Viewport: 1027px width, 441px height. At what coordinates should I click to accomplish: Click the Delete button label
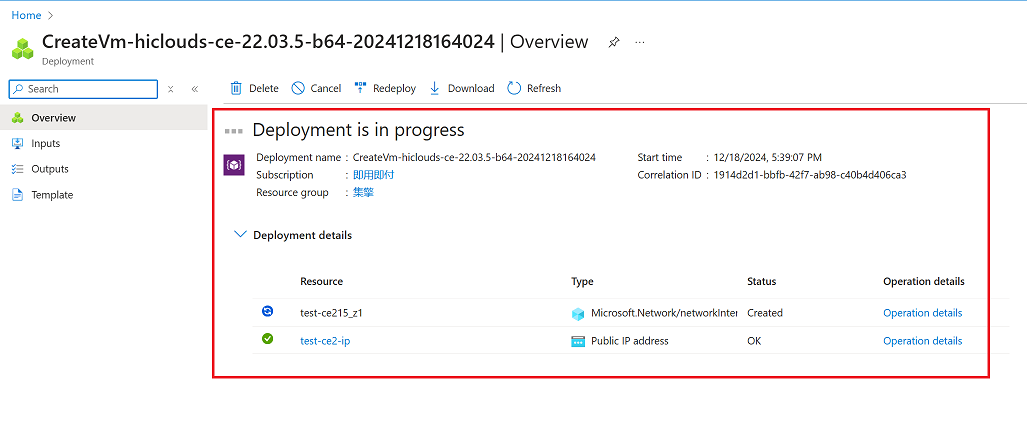pos(264,88)
